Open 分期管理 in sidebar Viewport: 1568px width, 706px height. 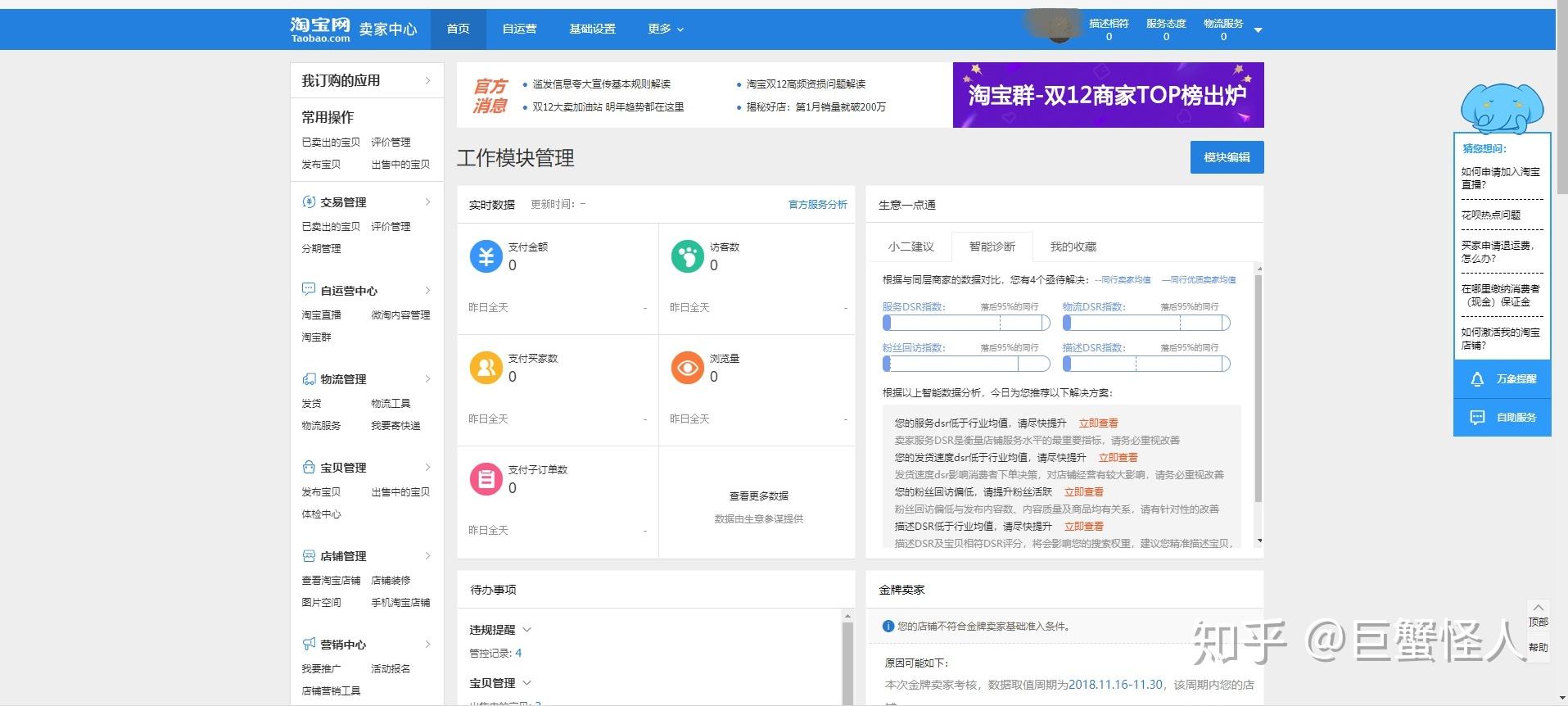pyautogui.click(x=321, y=249)
